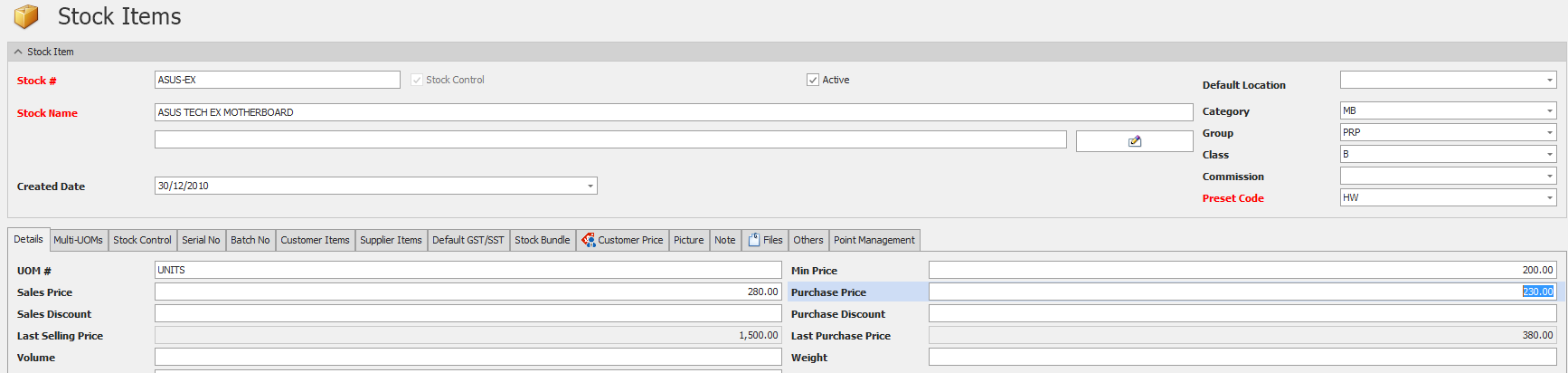Go to the Supplier Items tab
This screenshot has width=1568, height=373.
click(x=391, y=240)
